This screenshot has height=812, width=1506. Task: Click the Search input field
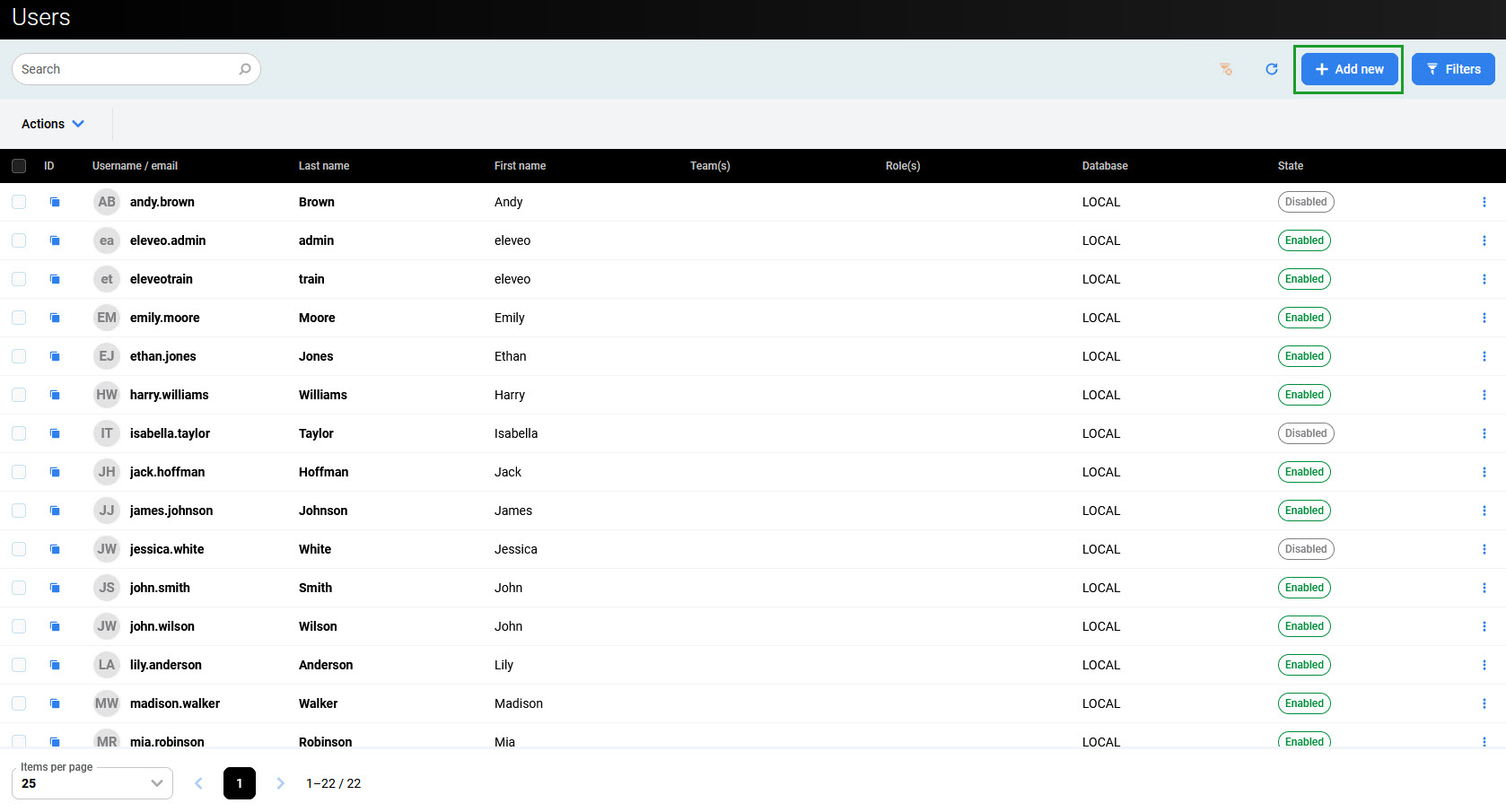click(x=126, y=69)
